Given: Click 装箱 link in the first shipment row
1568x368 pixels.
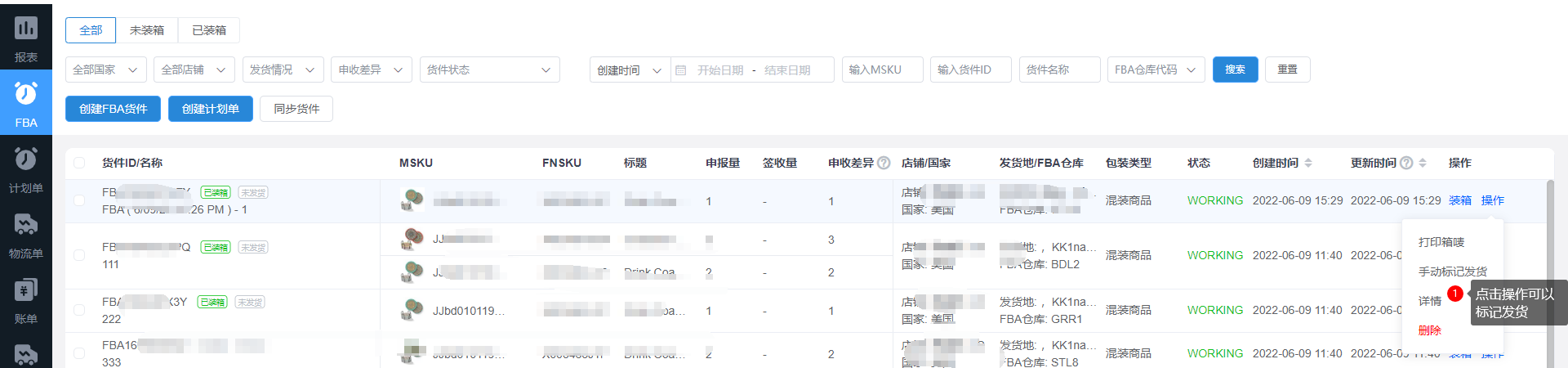Looking at the screenshot, I should click(x=1460, y=200).
